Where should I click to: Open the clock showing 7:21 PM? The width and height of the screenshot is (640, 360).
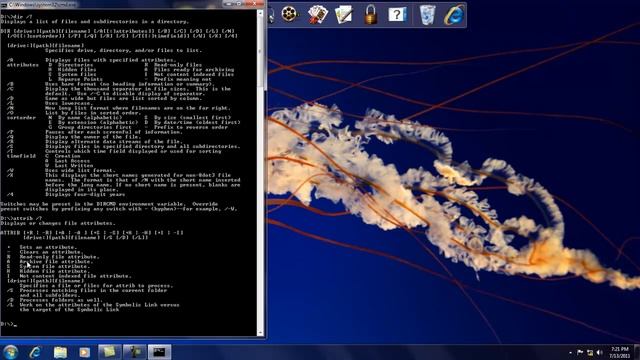click(619, 352)
